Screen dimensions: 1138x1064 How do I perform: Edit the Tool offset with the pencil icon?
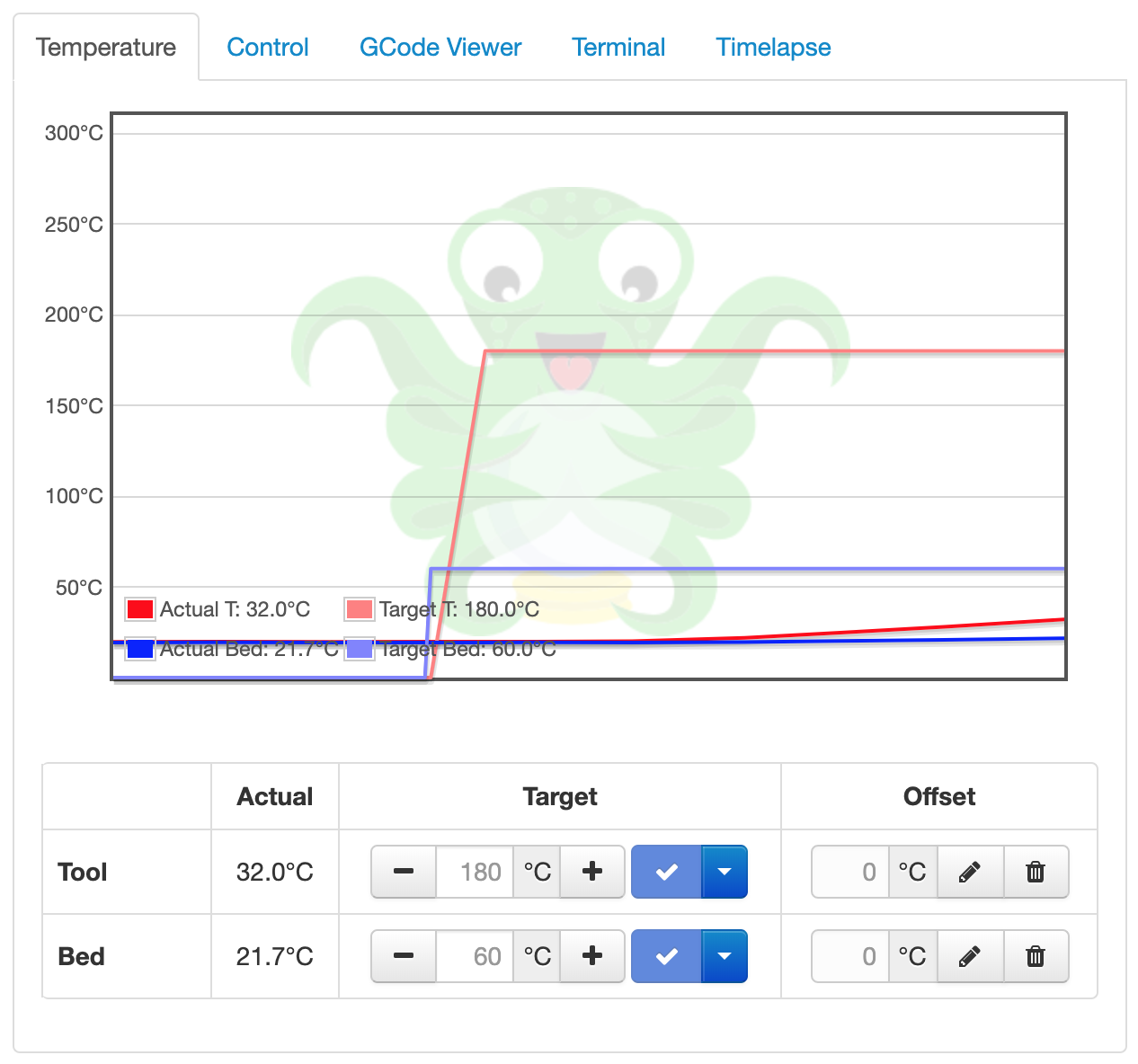970,872
